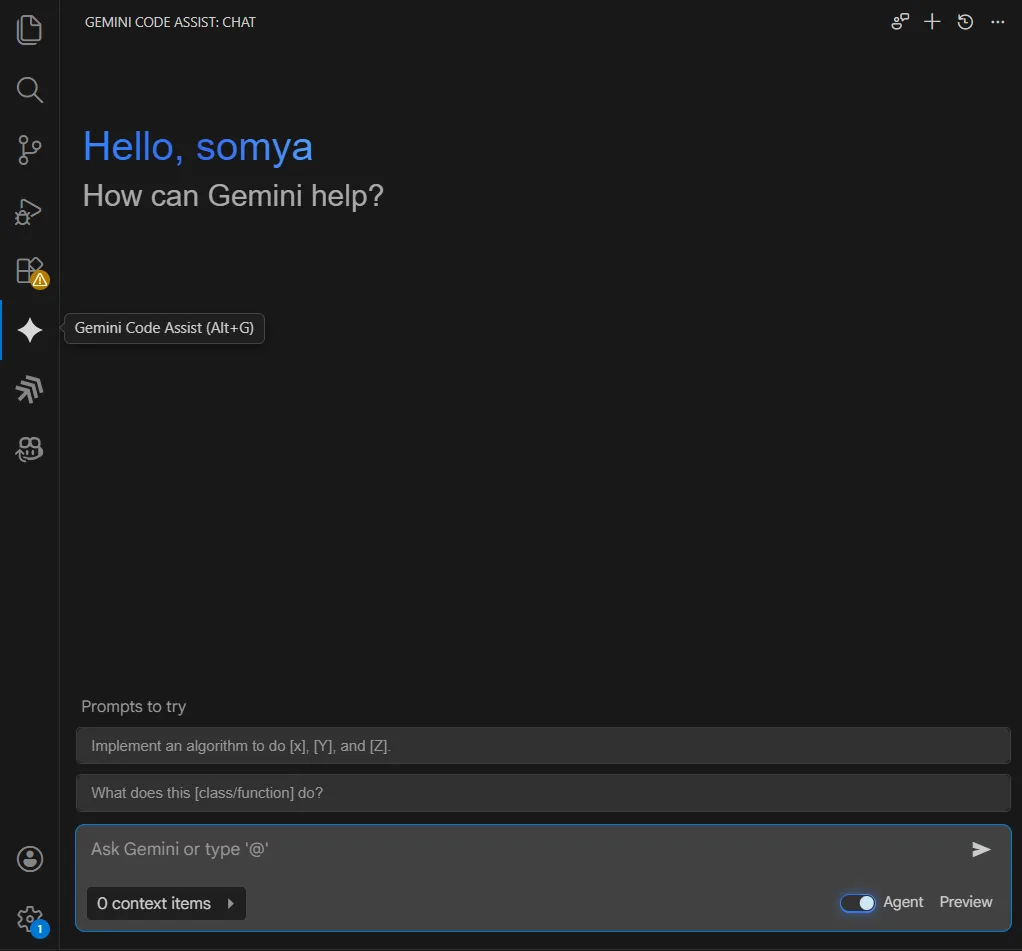Select 'What does this [class/function] do?' prompt
This screenshot has height=951, width=1022.
pos(543,793)
